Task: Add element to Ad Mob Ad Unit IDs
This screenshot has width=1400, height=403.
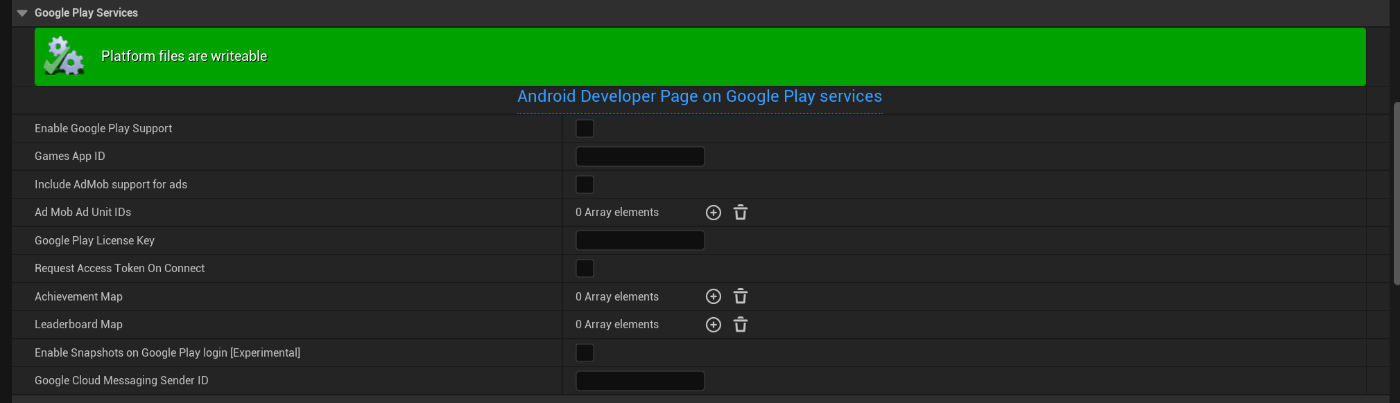Action: (713, 212)
